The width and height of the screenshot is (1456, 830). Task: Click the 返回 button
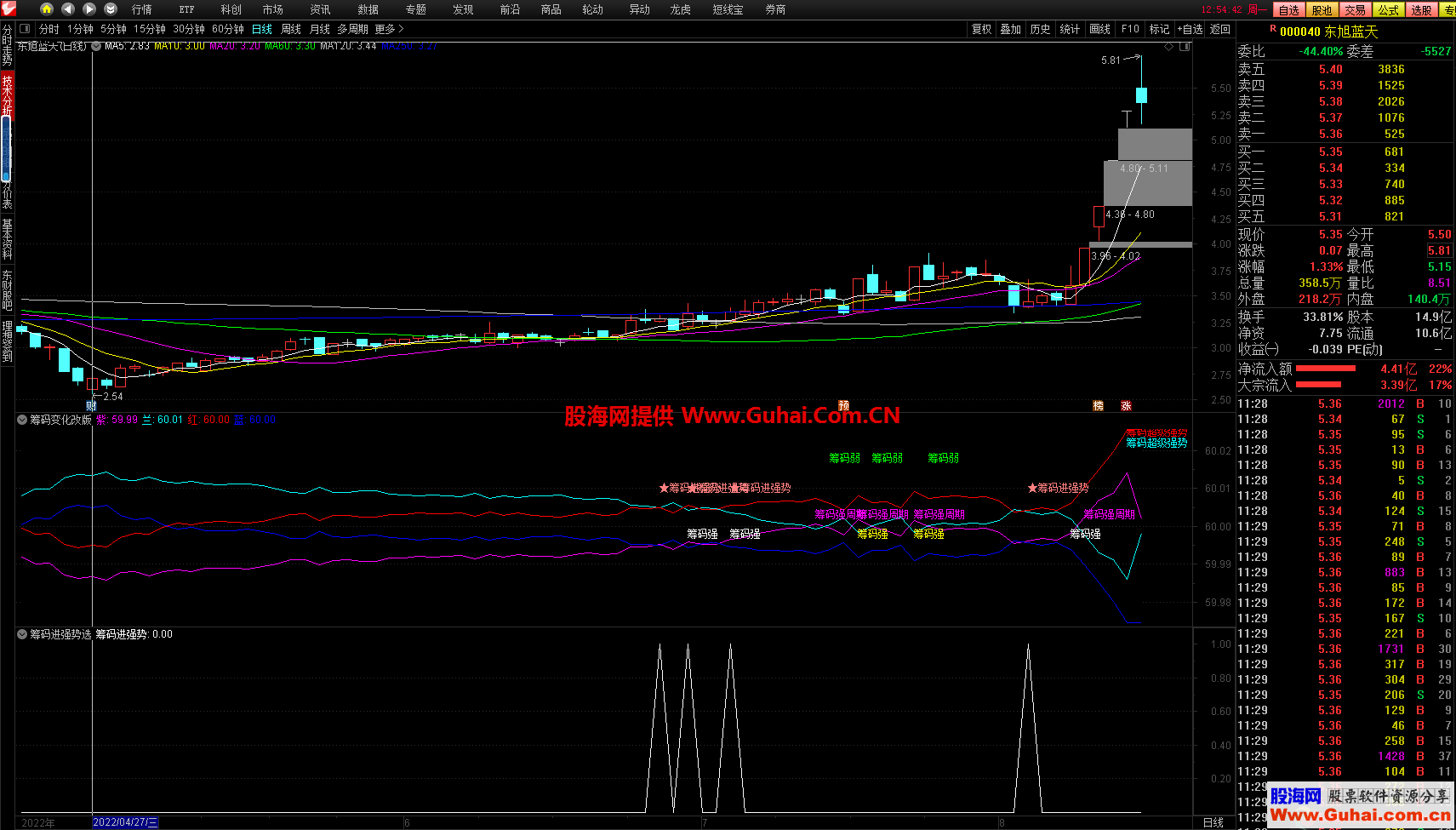1220,29
